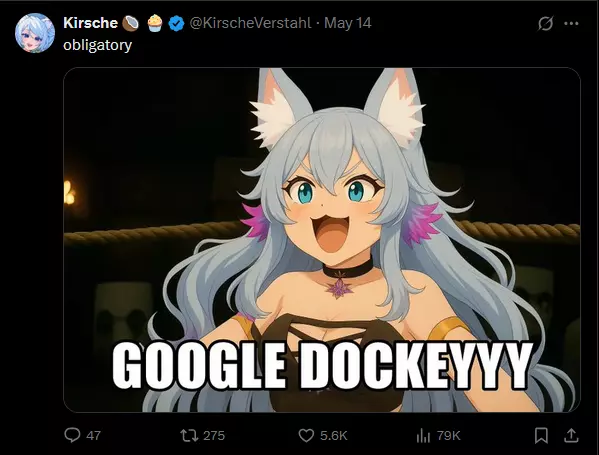
Task: Bookmark this post with the bookmark icon
Action: [541, 435]
